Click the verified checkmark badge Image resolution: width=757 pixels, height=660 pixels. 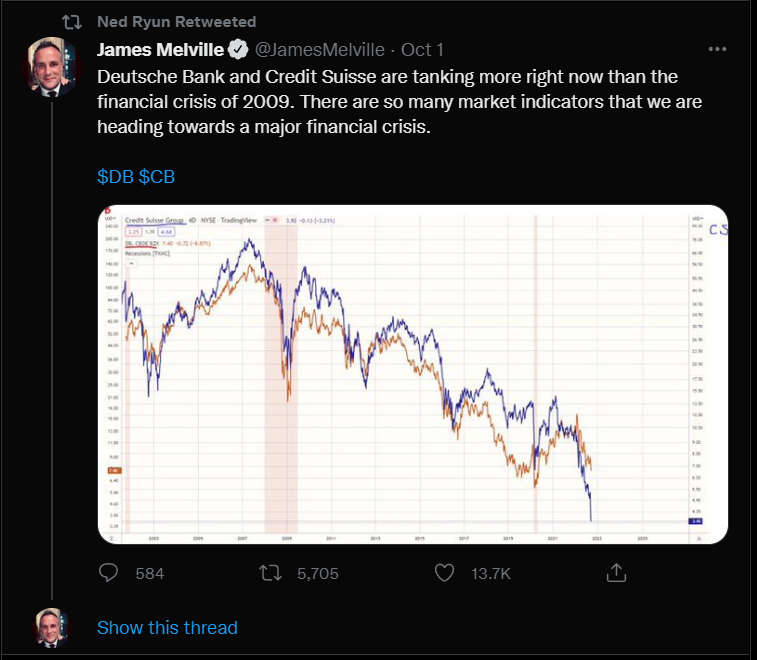tap(238, 50)
